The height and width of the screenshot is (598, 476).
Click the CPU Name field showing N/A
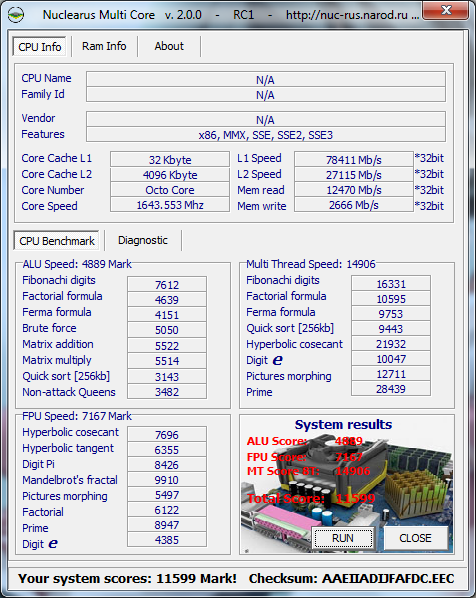265,79
